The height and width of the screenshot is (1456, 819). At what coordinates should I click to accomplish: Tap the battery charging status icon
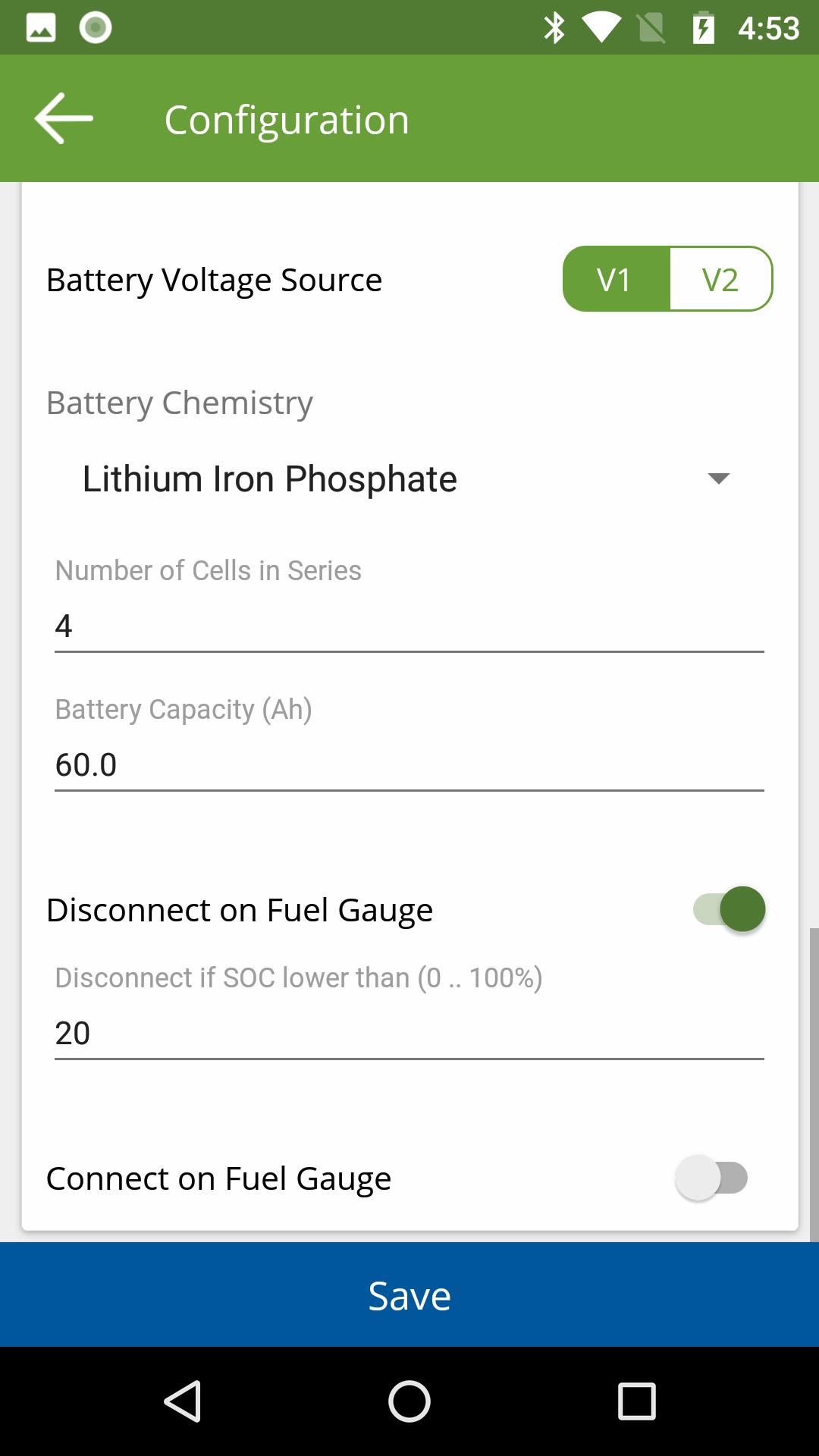pos(704,28)
